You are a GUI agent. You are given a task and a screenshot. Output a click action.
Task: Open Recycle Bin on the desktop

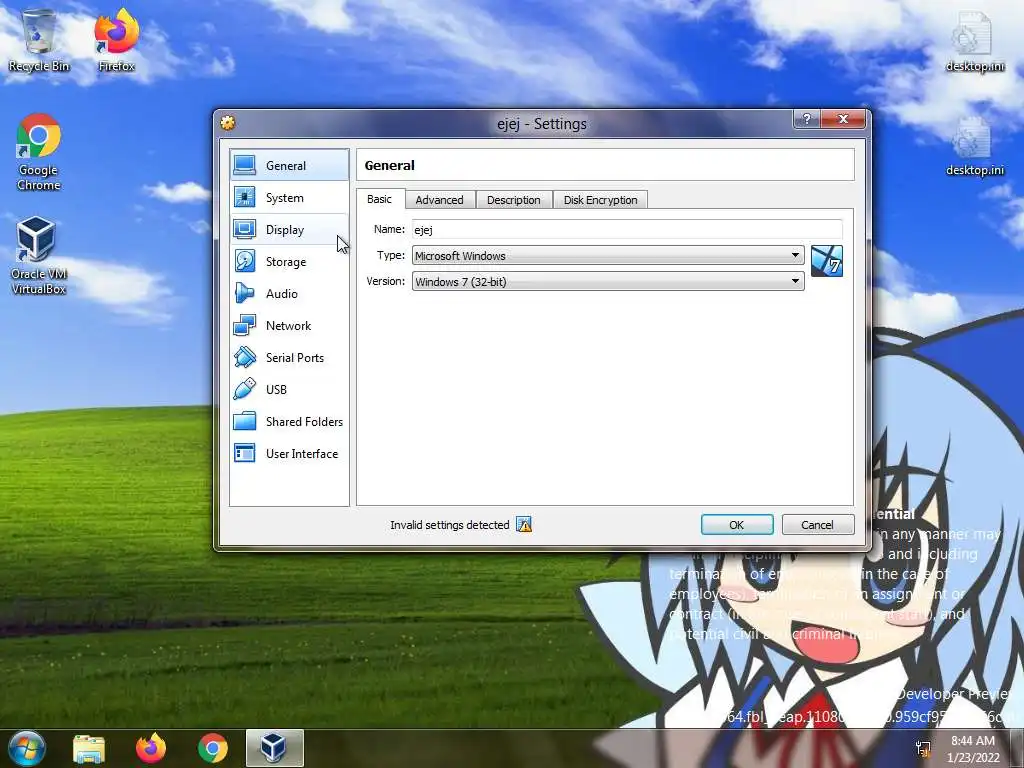coord(39,41)
